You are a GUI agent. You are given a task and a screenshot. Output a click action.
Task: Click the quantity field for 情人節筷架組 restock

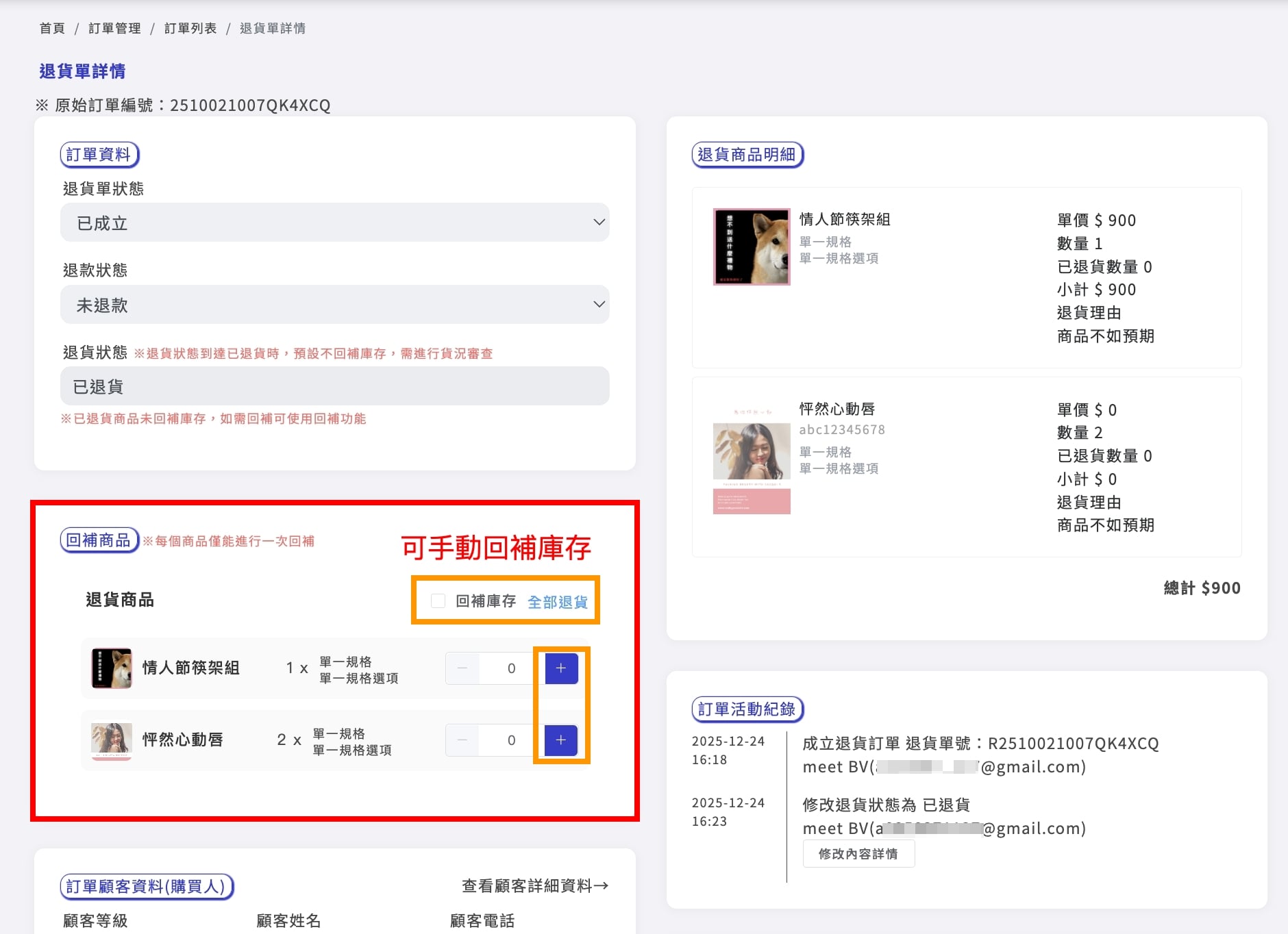(511, 668)
